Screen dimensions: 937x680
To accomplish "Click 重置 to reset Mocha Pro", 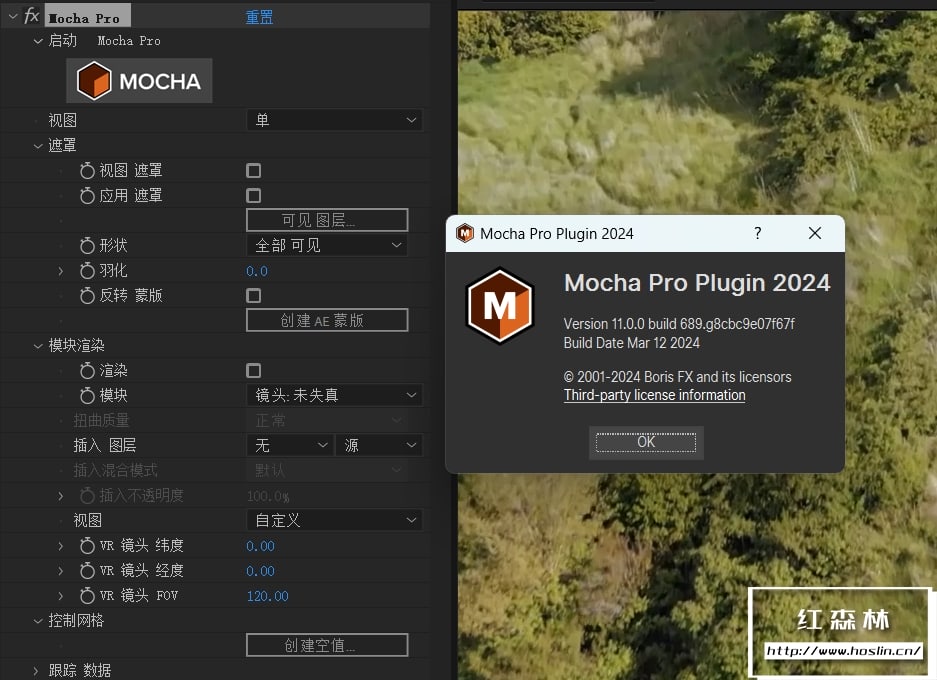I will (x=259, y=17).
